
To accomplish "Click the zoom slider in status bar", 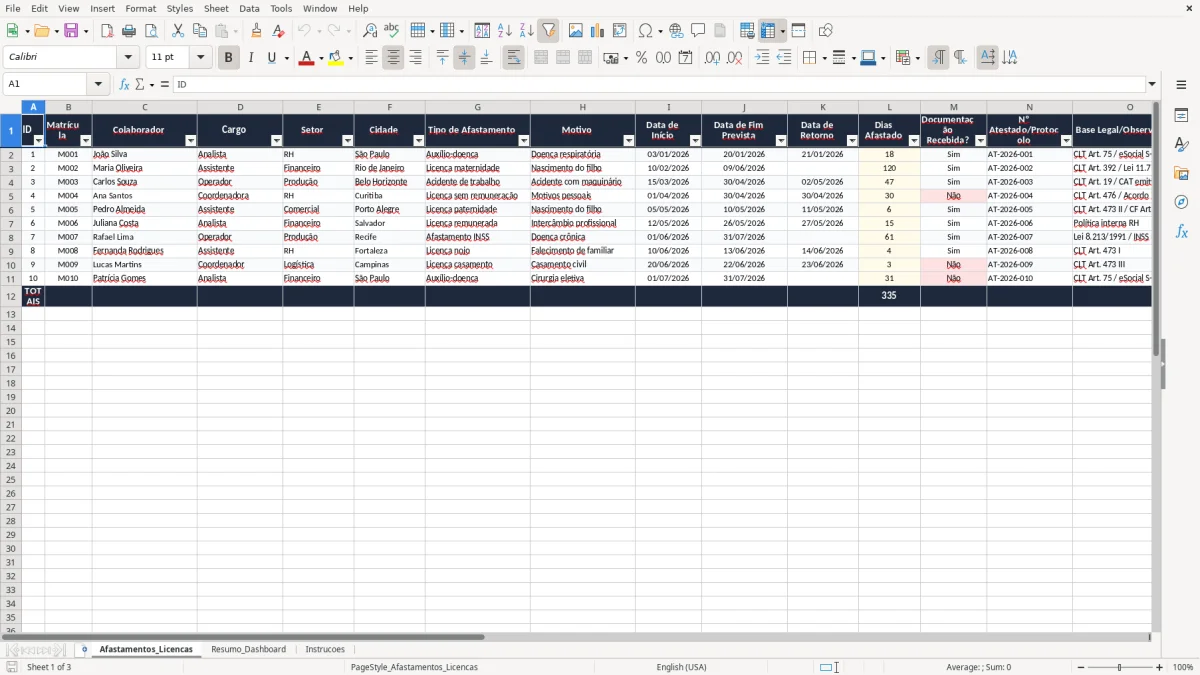I will tap(1119, 667).
